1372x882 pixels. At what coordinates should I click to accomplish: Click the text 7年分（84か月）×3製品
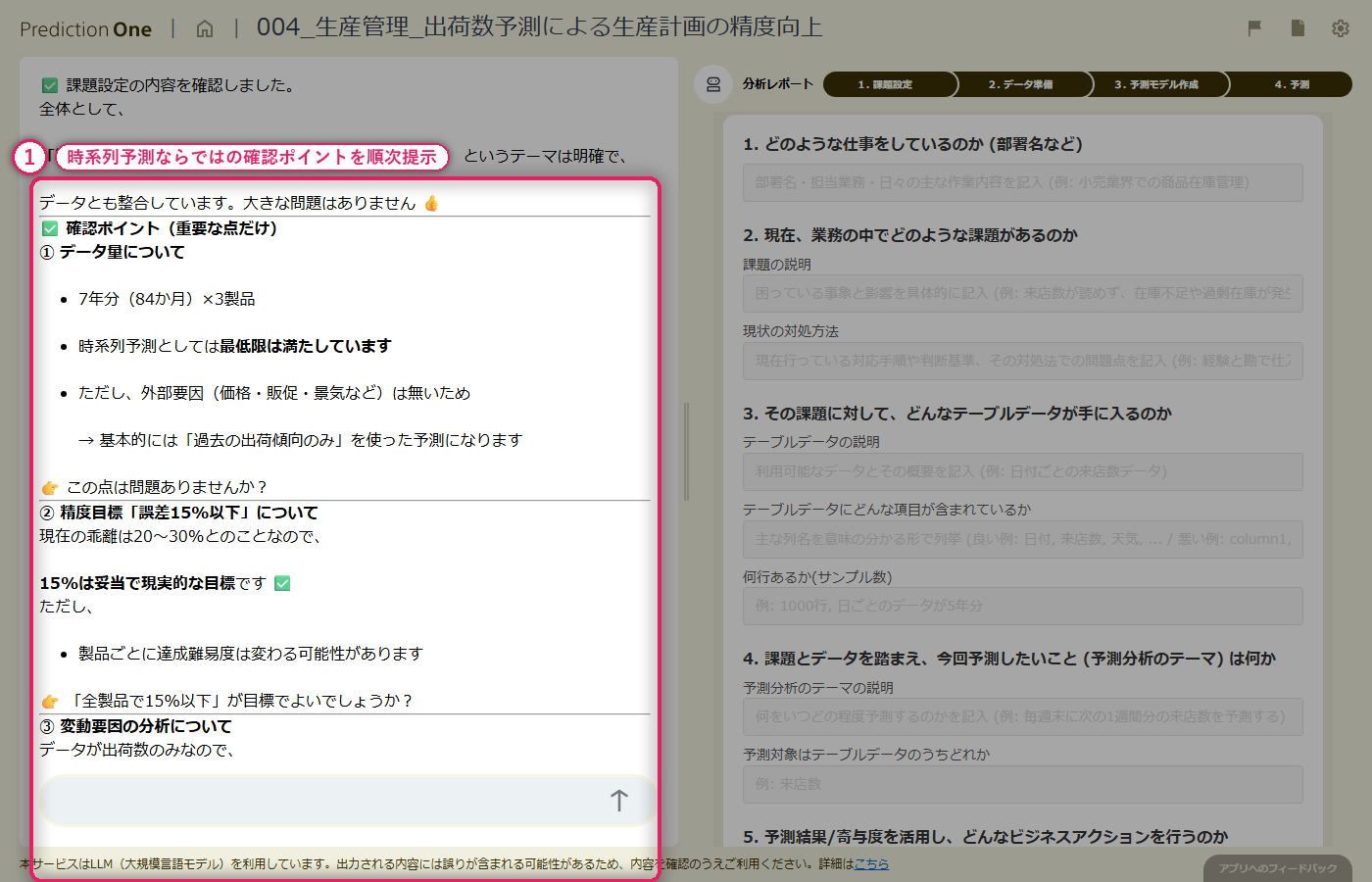[167, 299]
